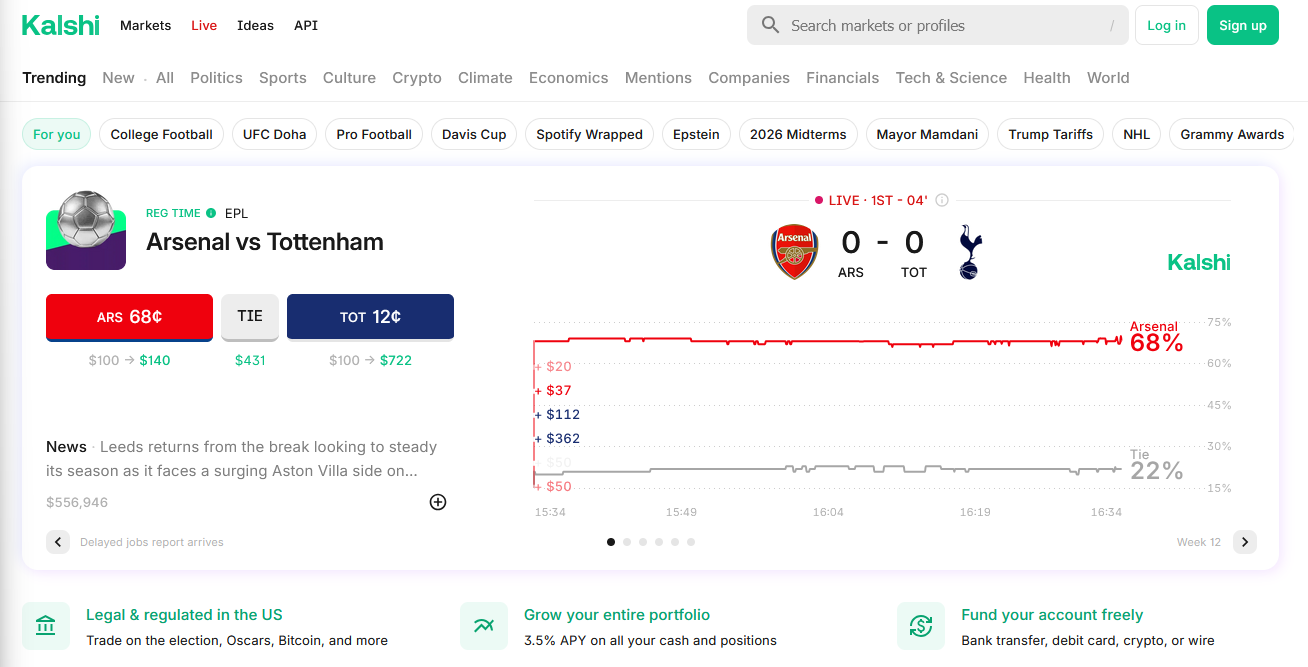Buy Arsenal at 68¢
Screen dimensions: 1308x667
(129, 317)
